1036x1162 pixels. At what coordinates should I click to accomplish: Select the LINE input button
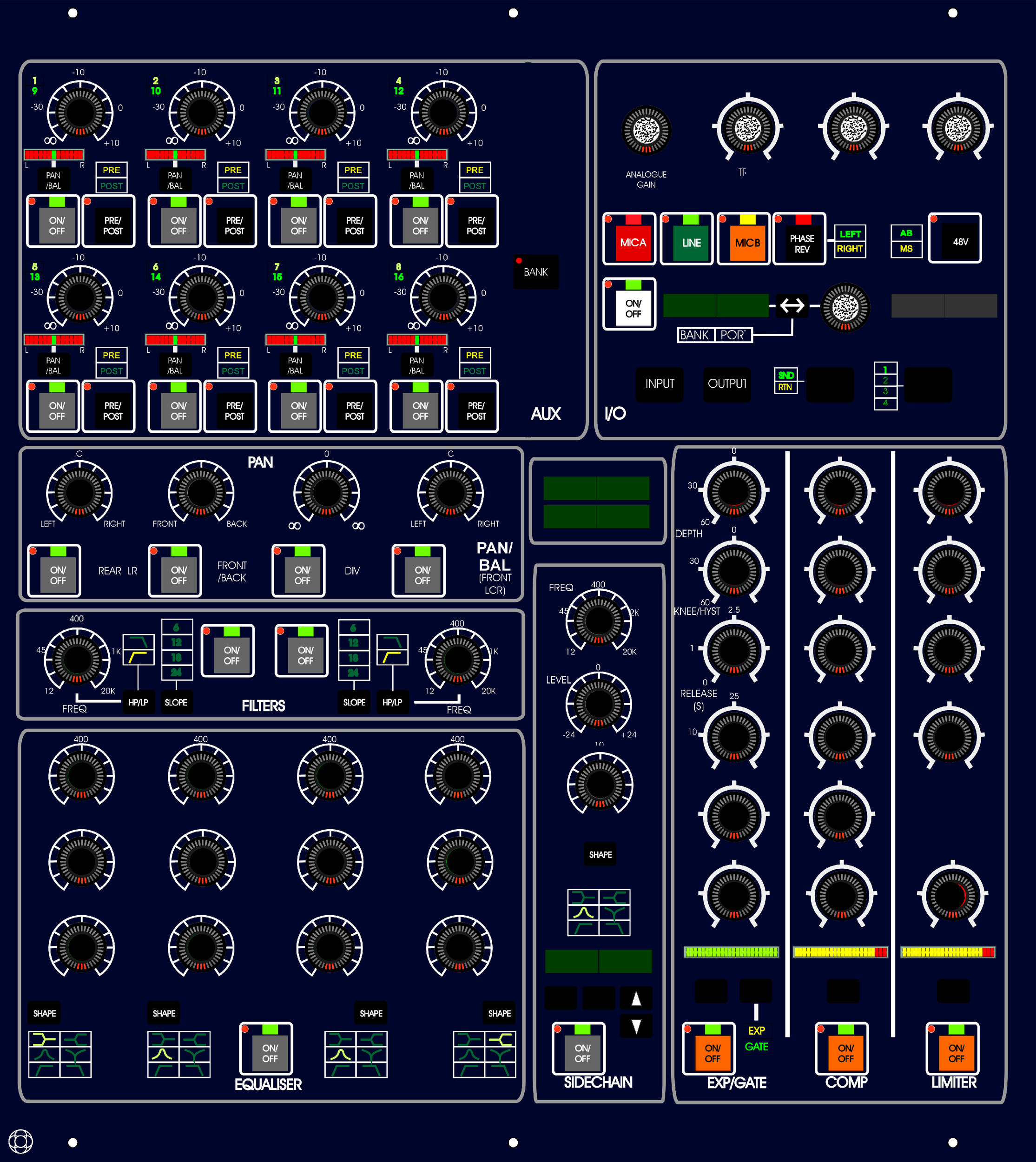coord(686,239)
